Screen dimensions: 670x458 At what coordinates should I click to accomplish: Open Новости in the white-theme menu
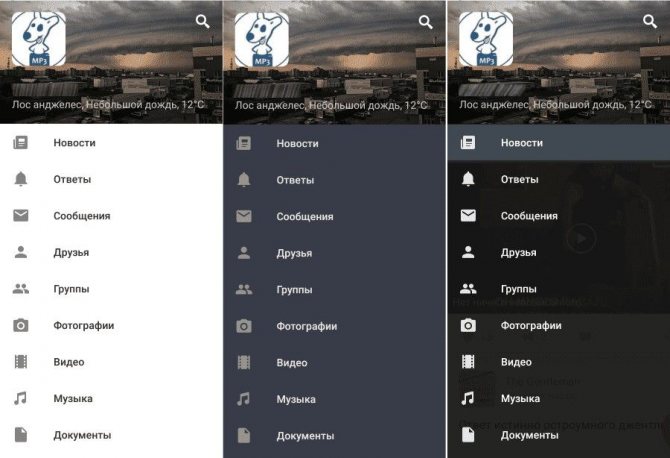click(111, 143)
